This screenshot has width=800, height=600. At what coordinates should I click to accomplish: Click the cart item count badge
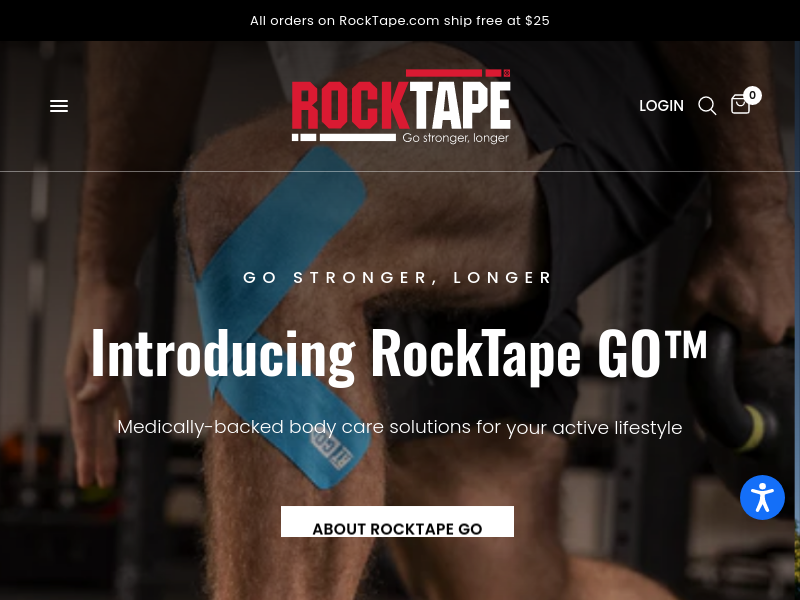click(x=752, y=95)
